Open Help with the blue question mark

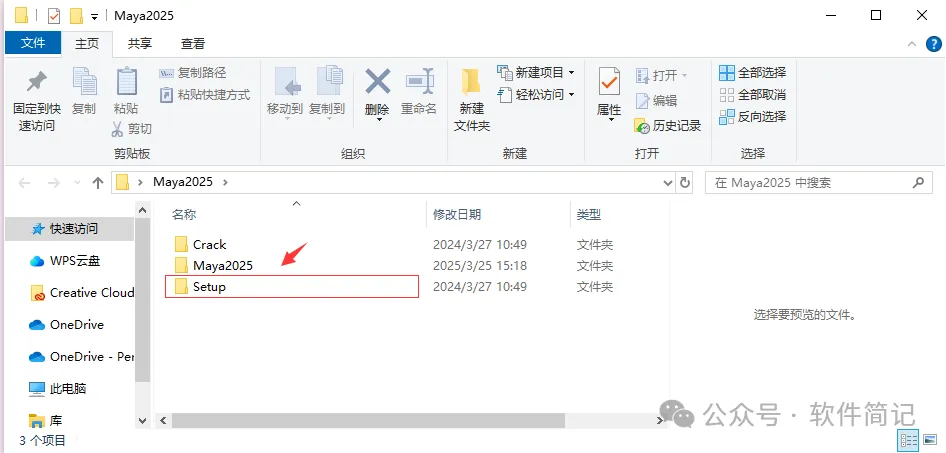pos(933,44)
